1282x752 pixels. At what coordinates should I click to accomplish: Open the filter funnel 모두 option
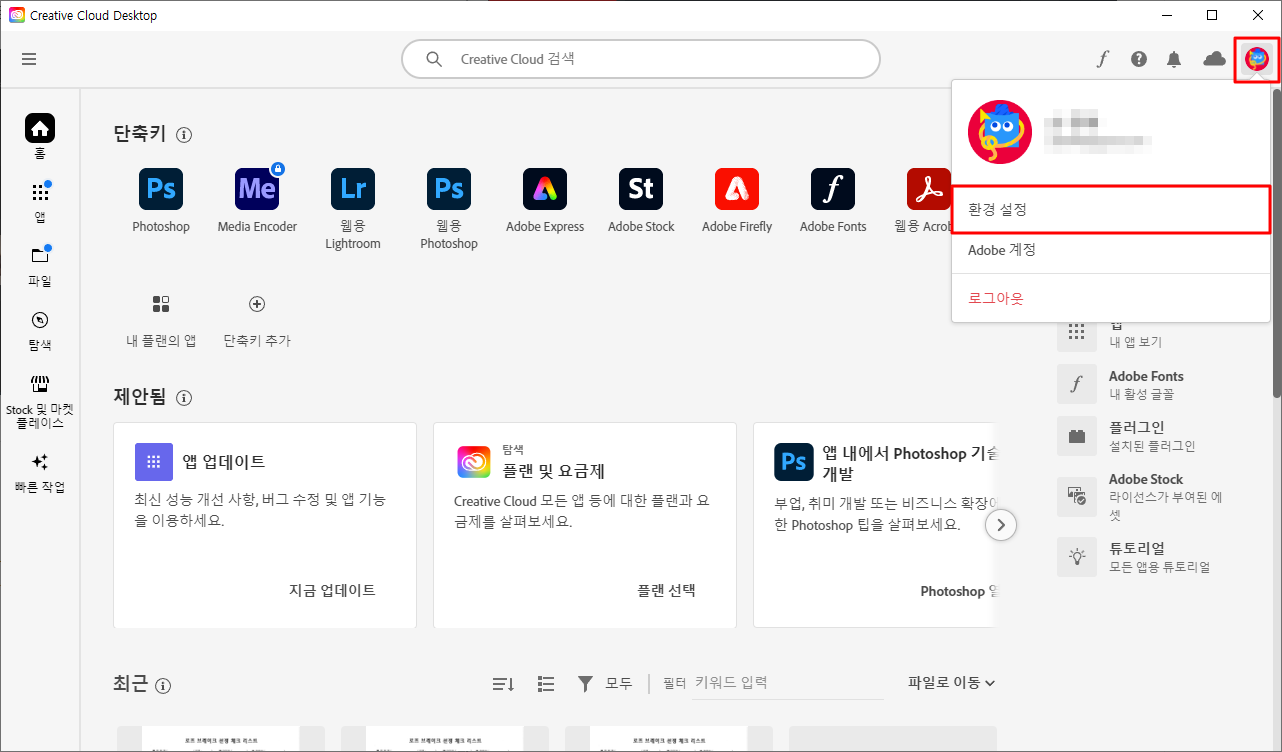604,684
